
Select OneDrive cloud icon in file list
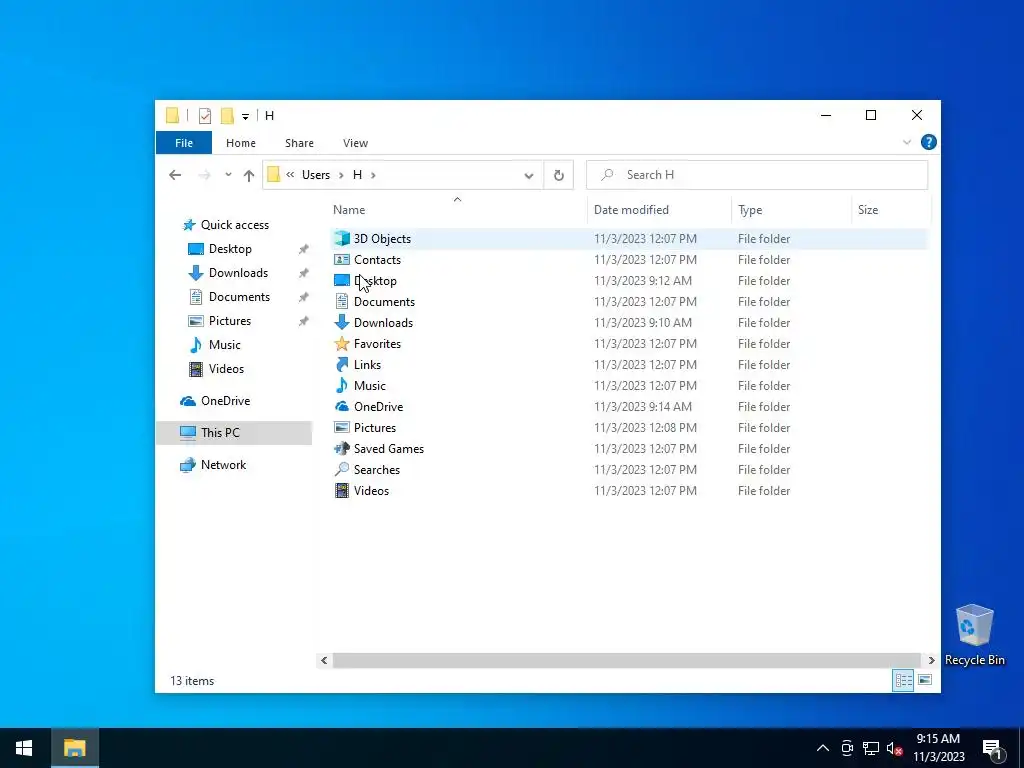pos(342,406)
